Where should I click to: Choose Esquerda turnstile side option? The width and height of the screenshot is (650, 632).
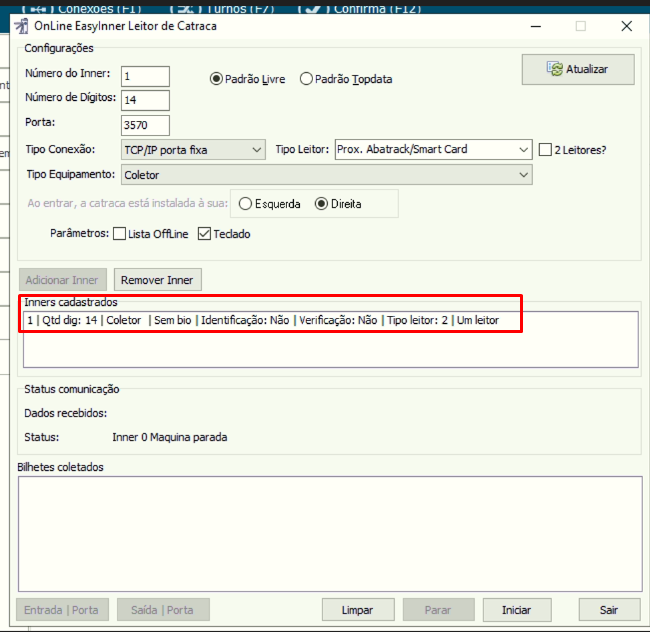[x=245, y=204]
